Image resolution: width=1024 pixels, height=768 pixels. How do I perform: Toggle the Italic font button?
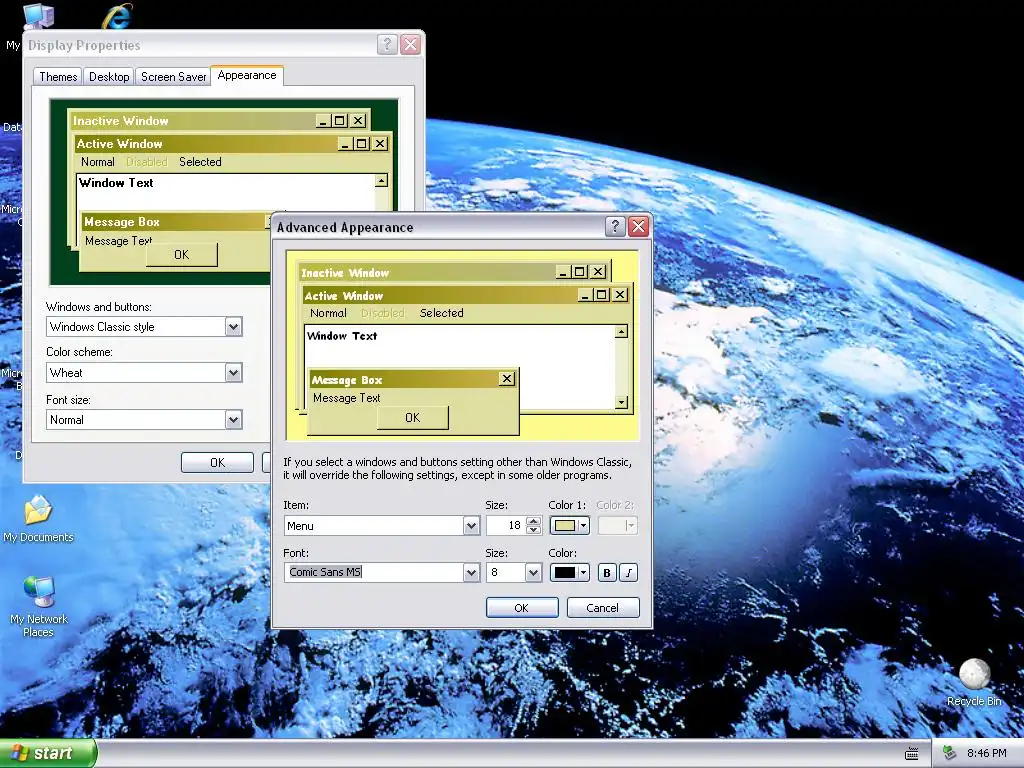point(628,573)
